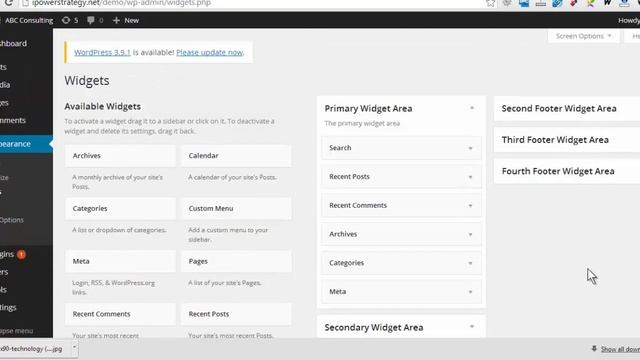The image size is (640, 360).
Task: Click the plus New icon in admin bar
Action: (x=116, y=20)
